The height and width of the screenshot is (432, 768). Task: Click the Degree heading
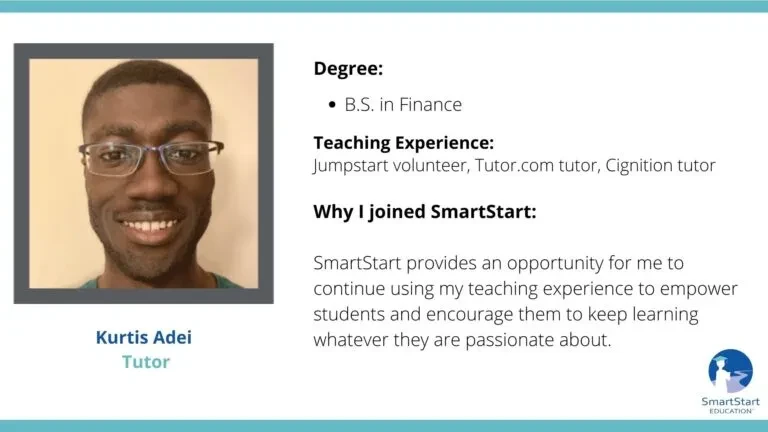(x=348, y=69)
